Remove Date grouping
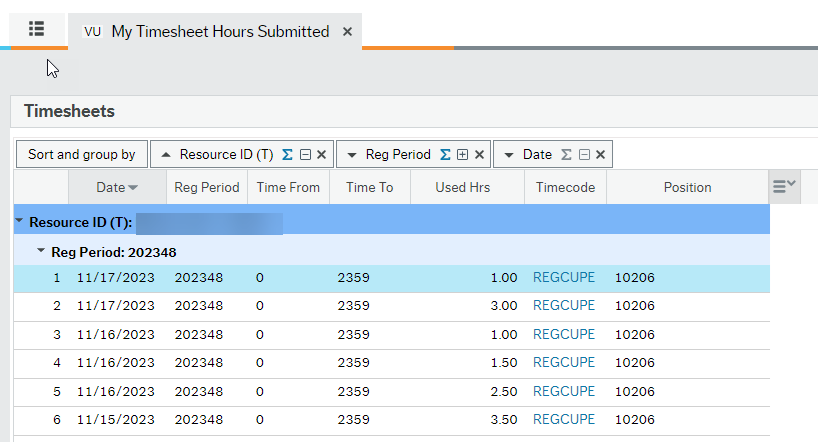 click(600, 154)
